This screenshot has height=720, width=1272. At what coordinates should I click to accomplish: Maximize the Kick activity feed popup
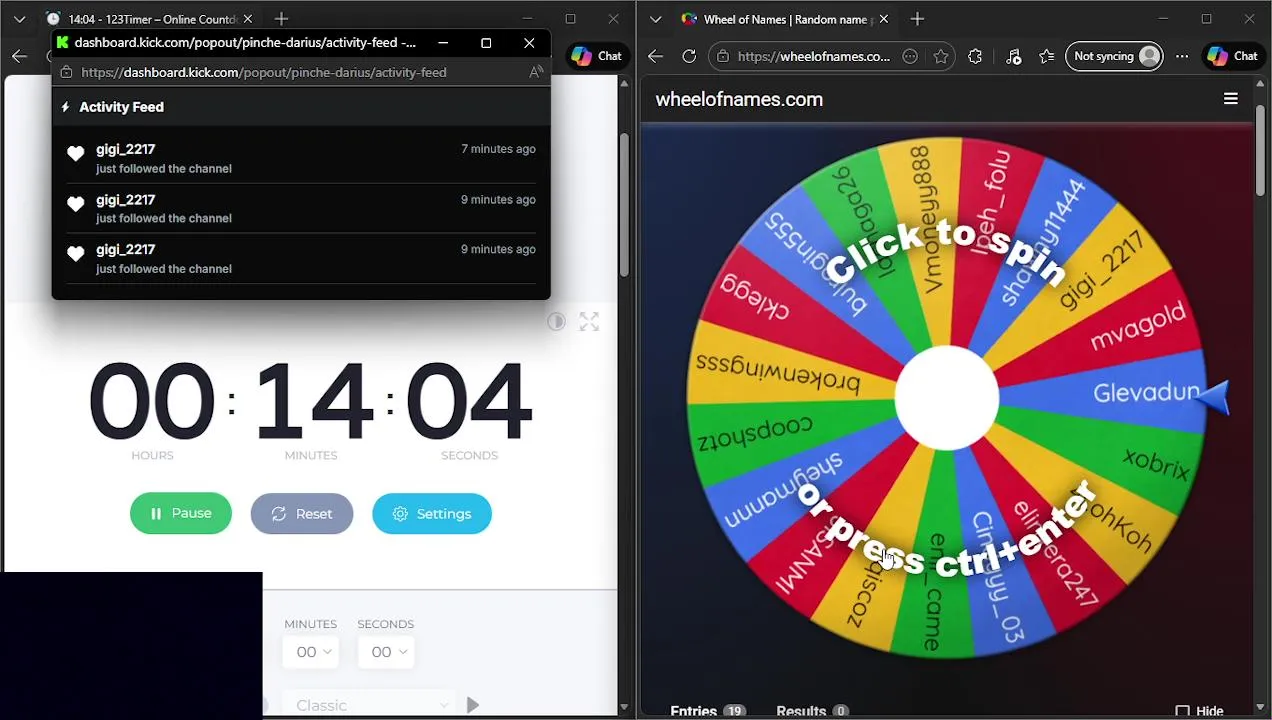[486, 43]
